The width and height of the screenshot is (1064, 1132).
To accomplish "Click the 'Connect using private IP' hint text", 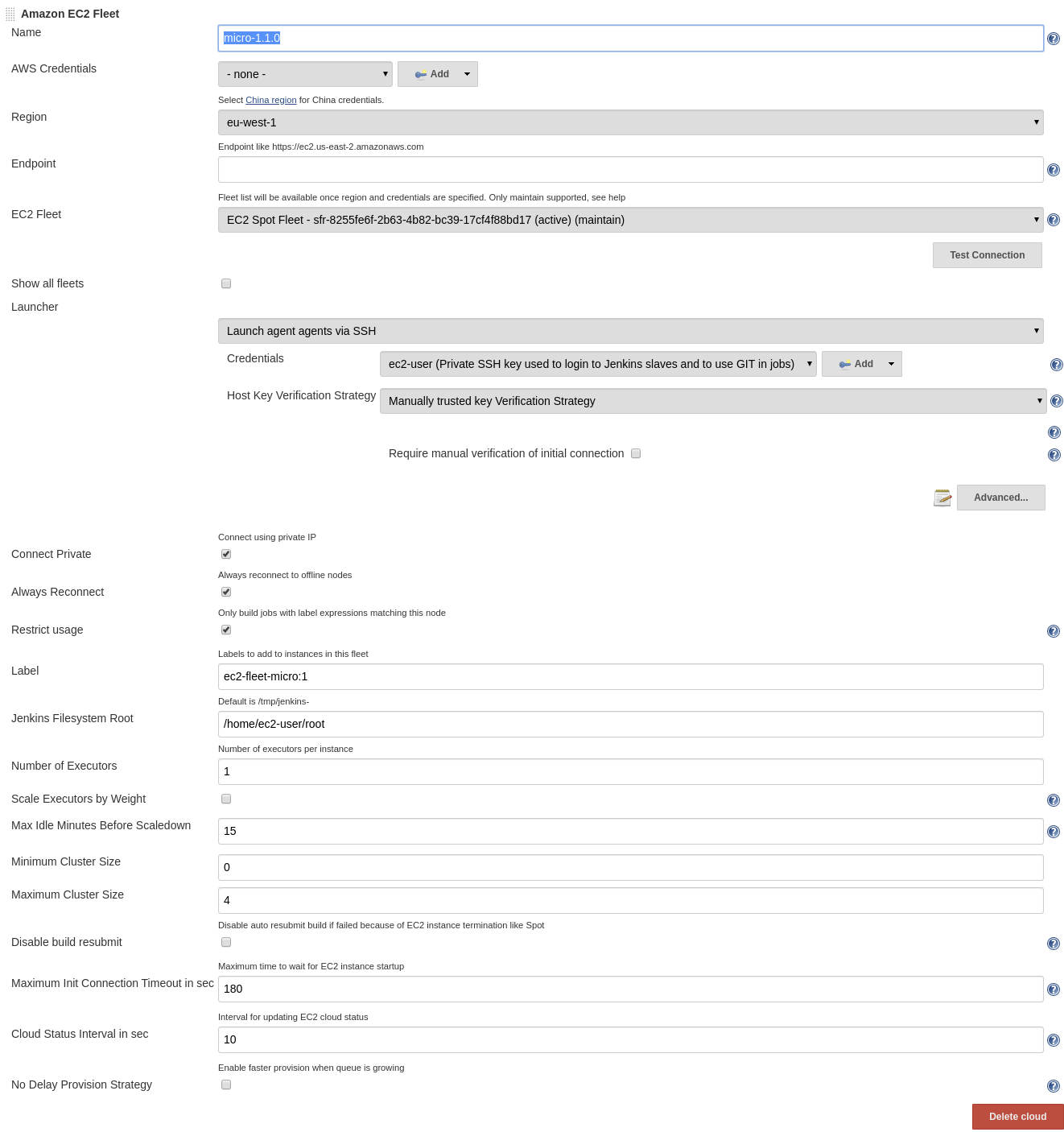I will pos(267,537).
